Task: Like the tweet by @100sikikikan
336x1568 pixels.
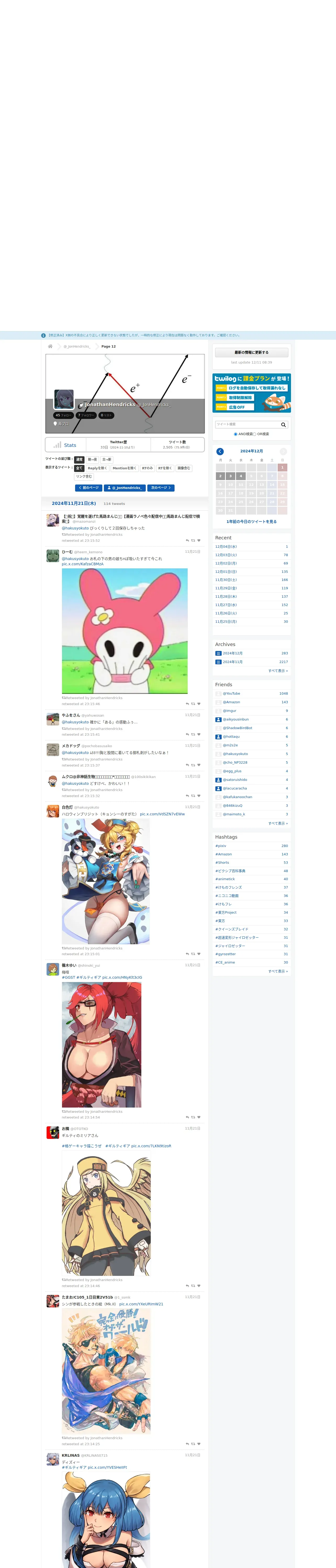Action: pyautogui.click(x=199, y=795)
